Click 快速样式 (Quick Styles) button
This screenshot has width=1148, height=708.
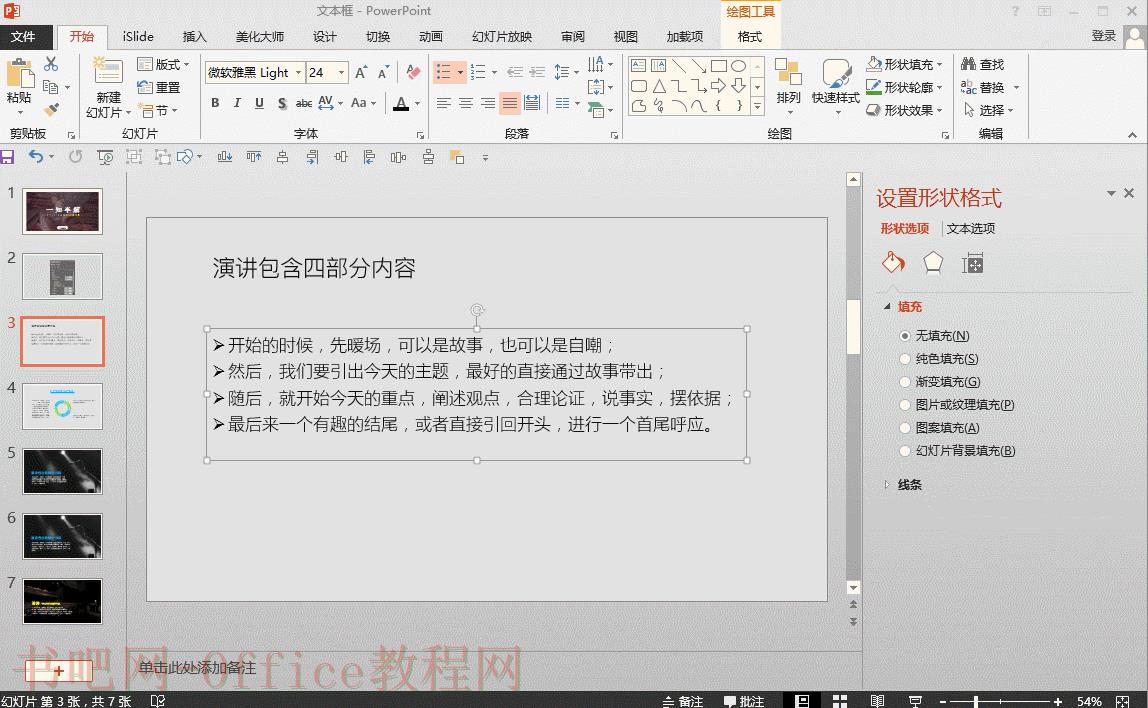pyautogui.click(x=835, y=86)
